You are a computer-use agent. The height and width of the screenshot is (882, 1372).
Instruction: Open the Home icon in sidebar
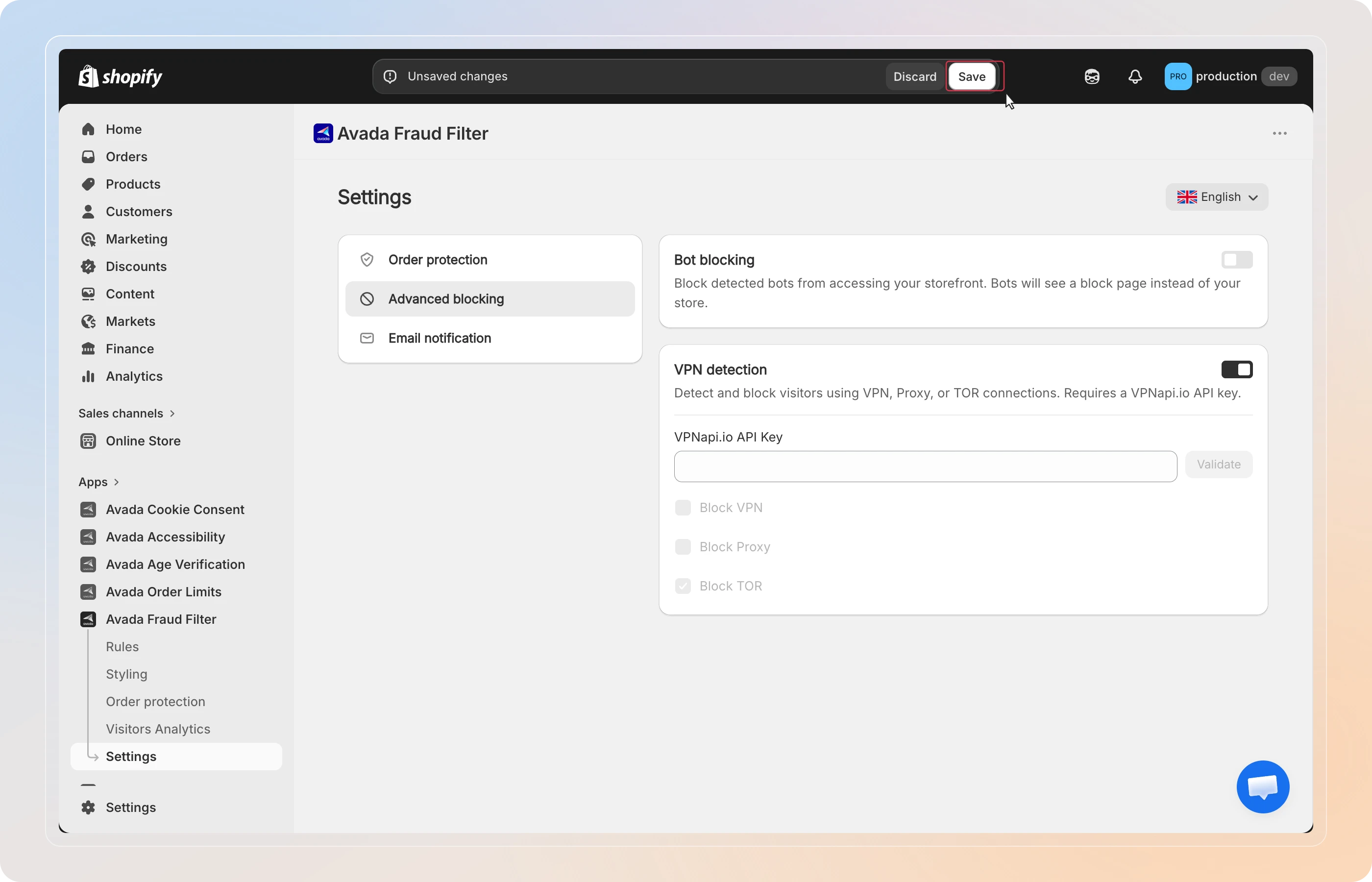(88, 129)
